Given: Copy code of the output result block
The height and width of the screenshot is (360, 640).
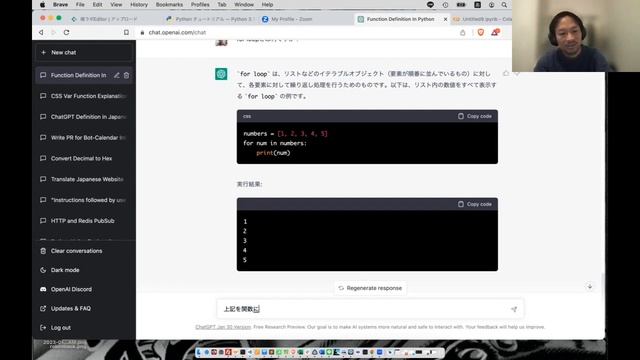Looking at the screenshot, I should (475, 204).
